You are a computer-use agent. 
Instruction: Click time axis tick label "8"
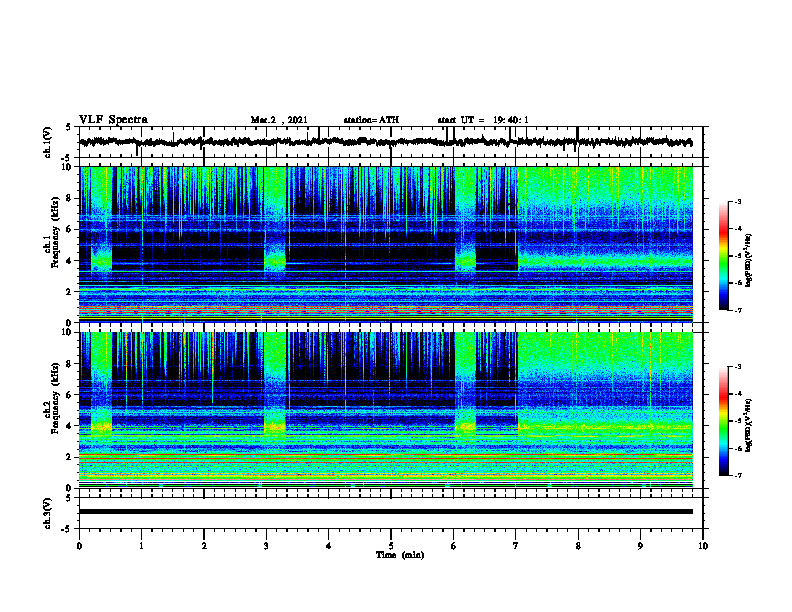pyautogui.click(x=578, y=546)
